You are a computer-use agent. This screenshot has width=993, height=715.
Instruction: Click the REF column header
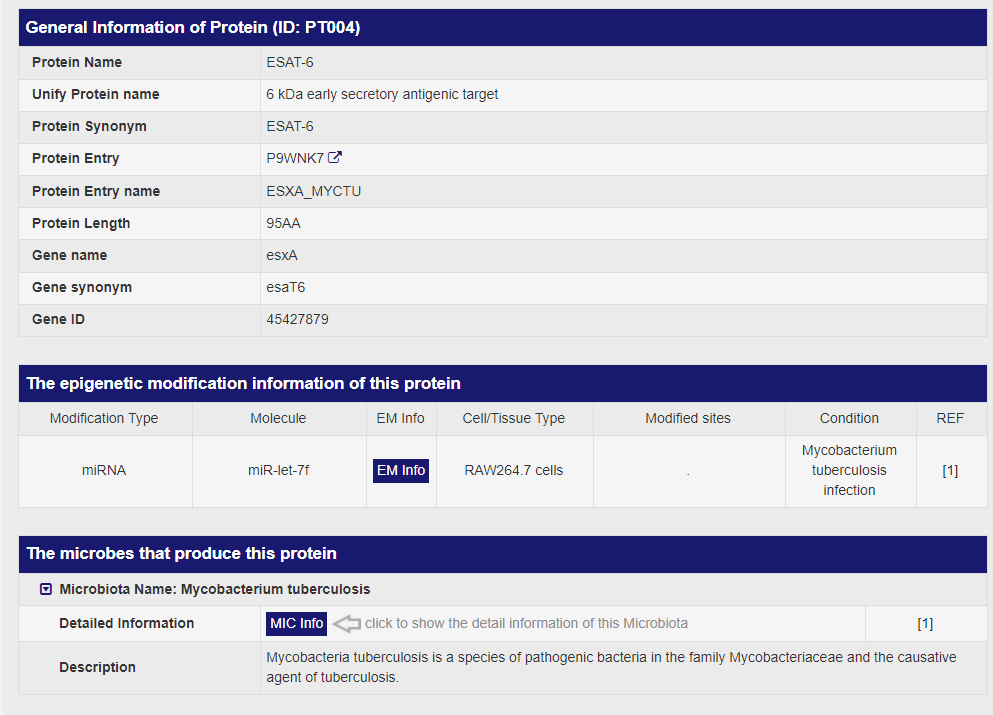950,418
